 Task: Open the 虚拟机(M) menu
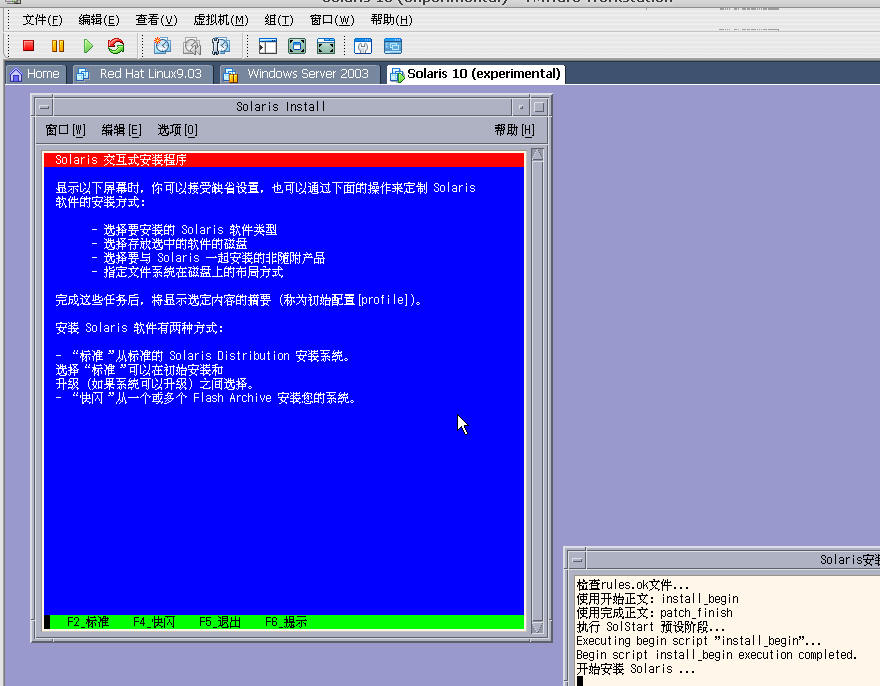coord(221,20)
